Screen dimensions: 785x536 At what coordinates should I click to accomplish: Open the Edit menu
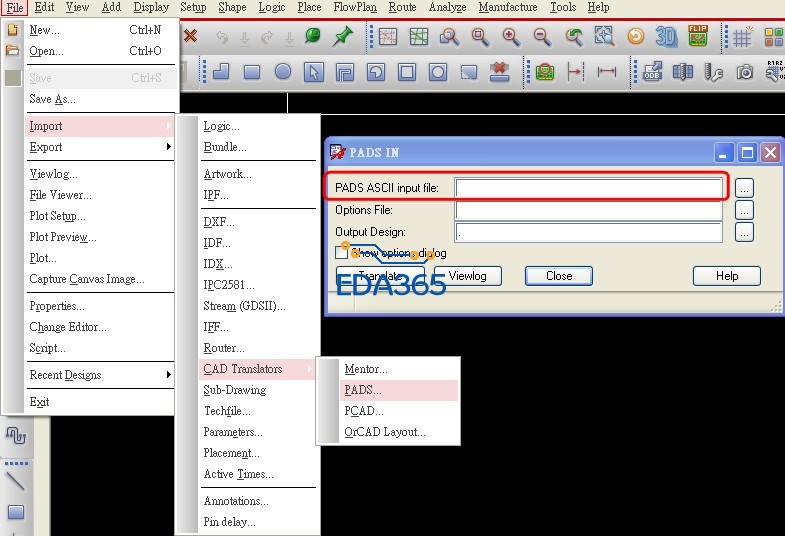point(44,7)
